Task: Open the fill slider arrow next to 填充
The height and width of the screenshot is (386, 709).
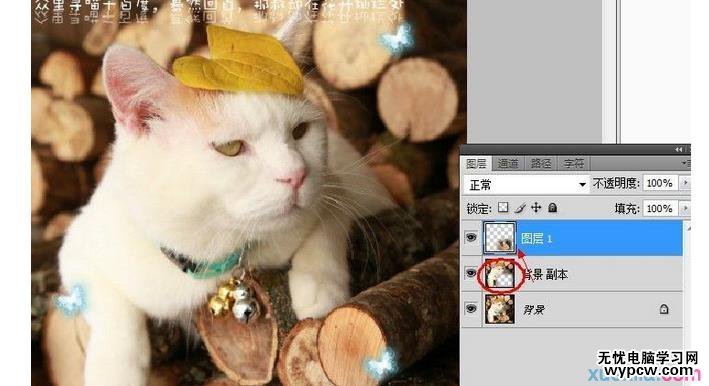Action: [685, 208]
